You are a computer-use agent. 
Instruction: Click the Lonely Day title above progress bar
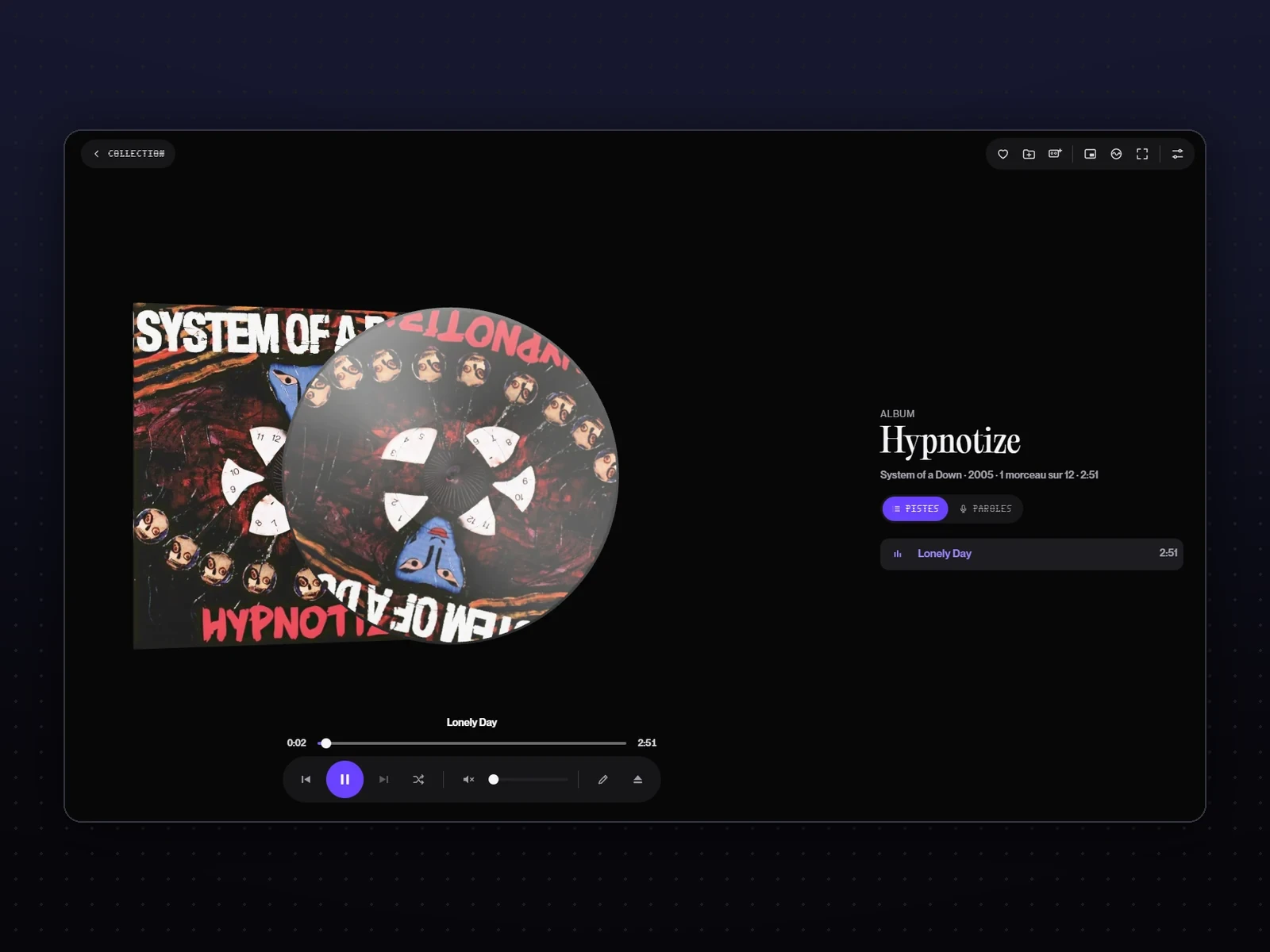[471, 722]
